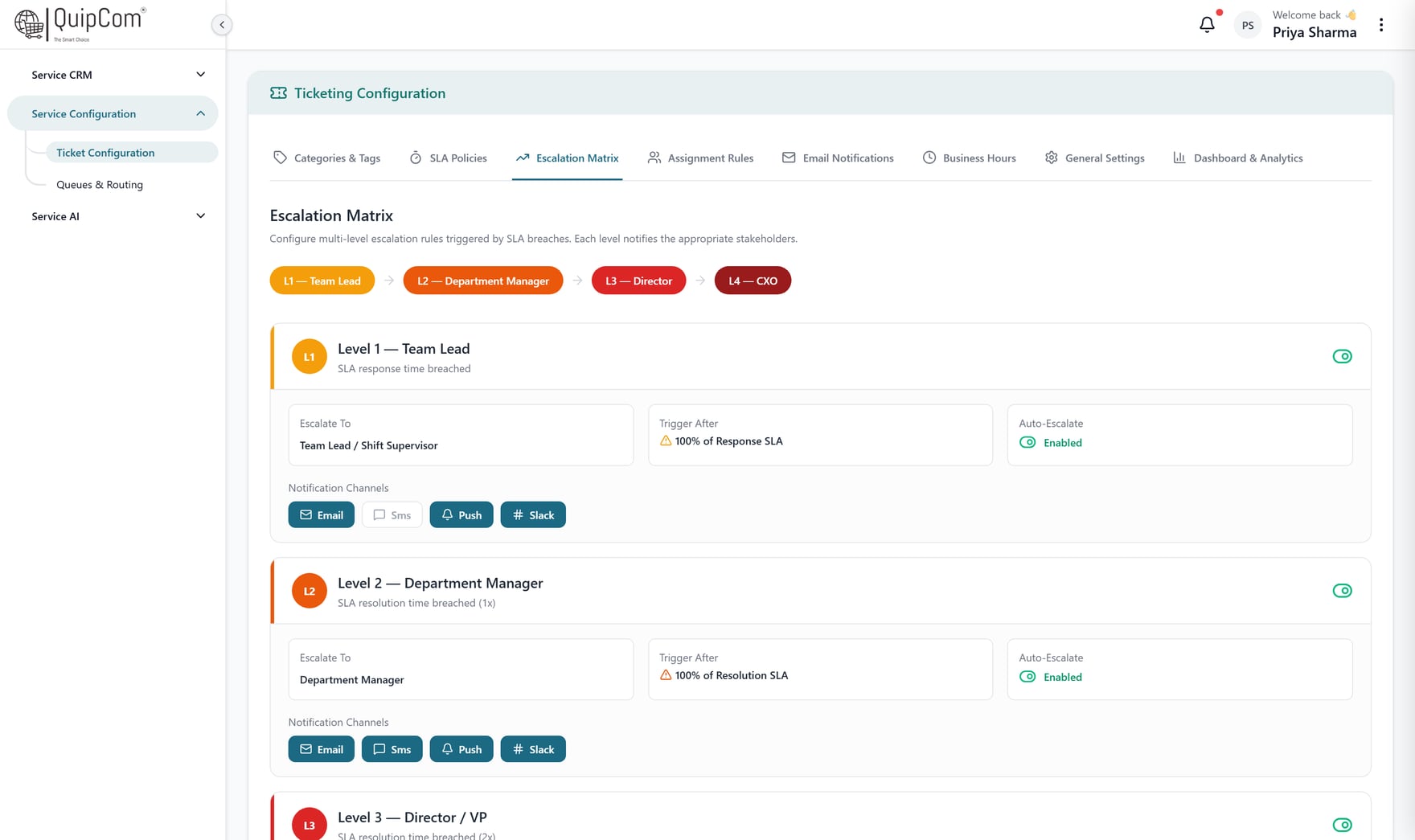Viewport: 1415px width, 840px height.
Task: Toggle Level 2 Department Manager escalation
Action: pos(1342,591)
